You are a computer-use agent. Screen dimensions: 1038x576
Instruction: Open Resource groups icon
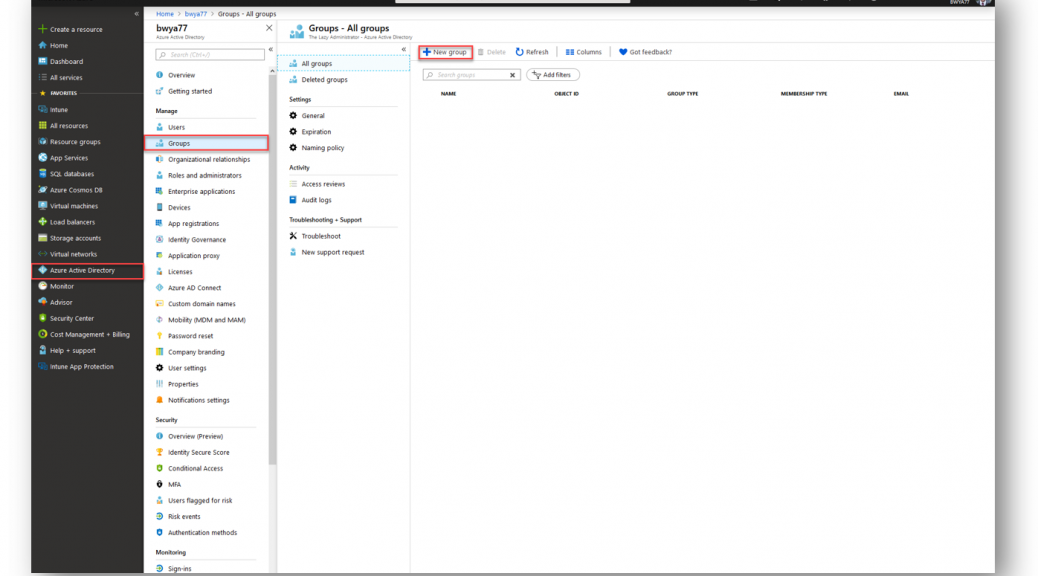pyautogui.click(x=42, y=142)
